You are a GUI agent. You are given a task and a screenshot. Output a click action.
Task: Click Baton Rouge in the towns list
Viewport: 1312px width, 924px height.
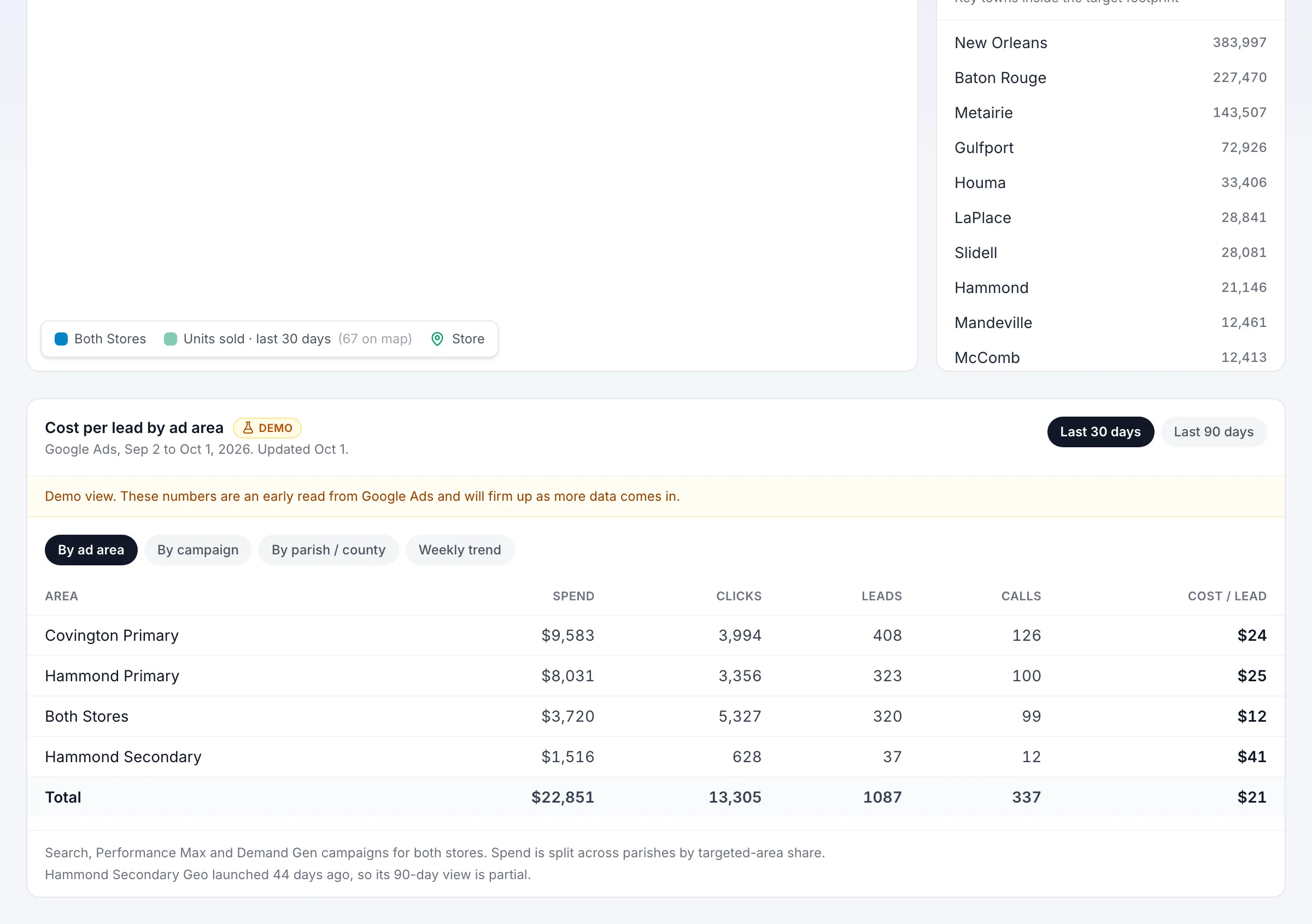(1000, 78)
